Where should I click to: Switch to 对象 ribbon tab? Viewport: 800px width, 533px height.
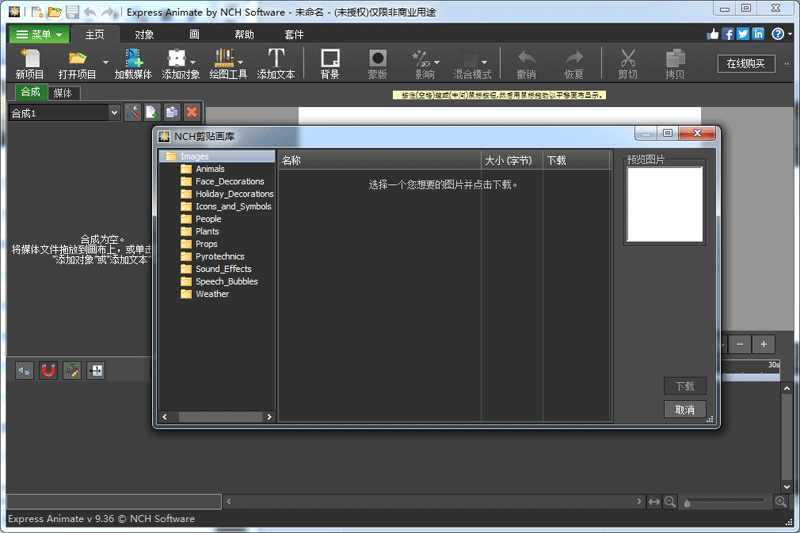(144, 35)
